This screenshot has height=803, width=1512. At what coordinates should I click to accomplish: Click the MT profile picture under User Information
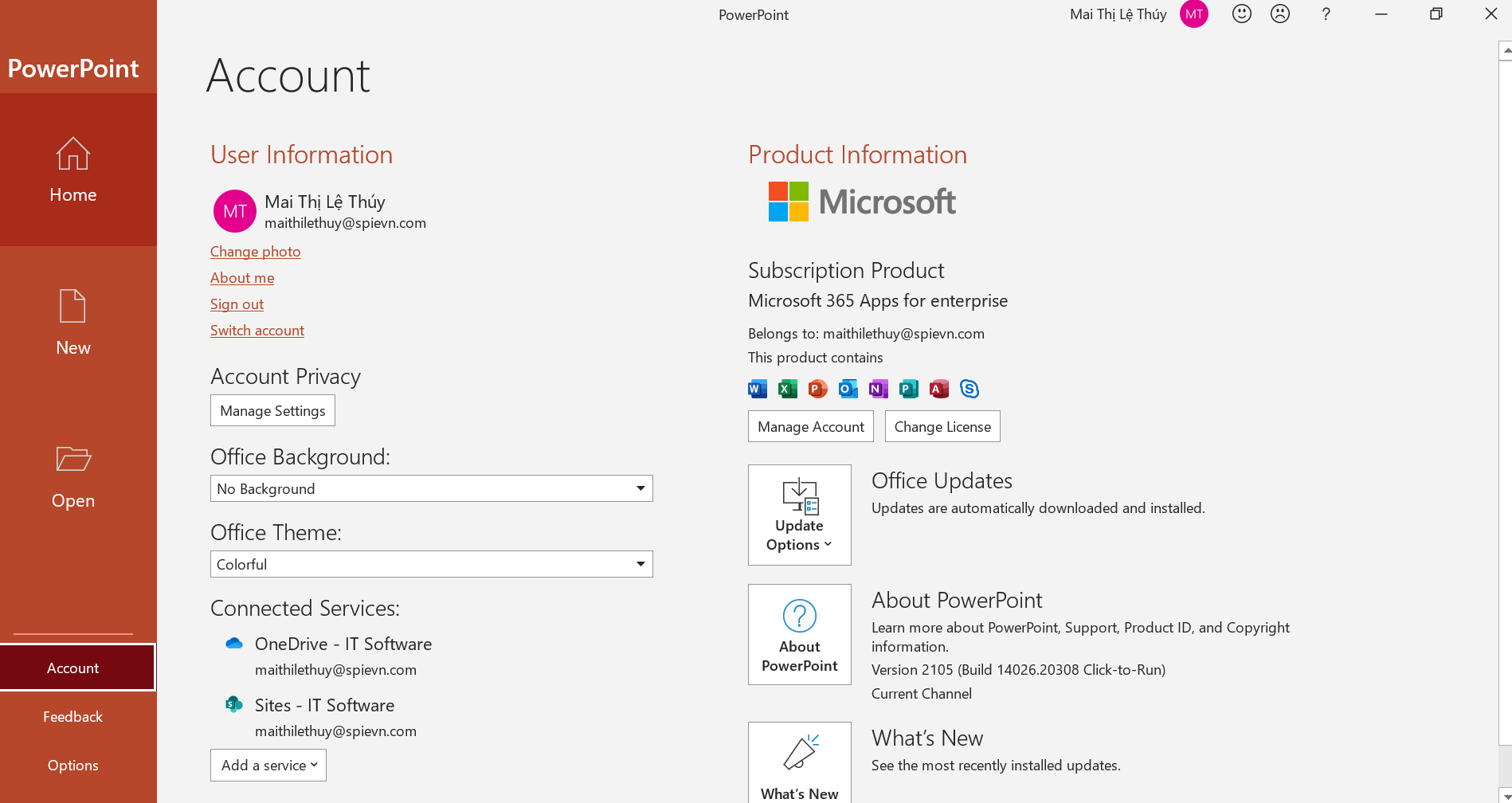point(235,211)
